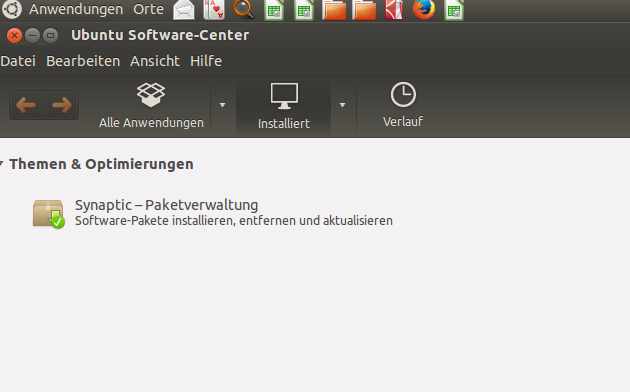
Task: Select Synaptic – Paketverwaltung entry
Action: coord(166,205)
